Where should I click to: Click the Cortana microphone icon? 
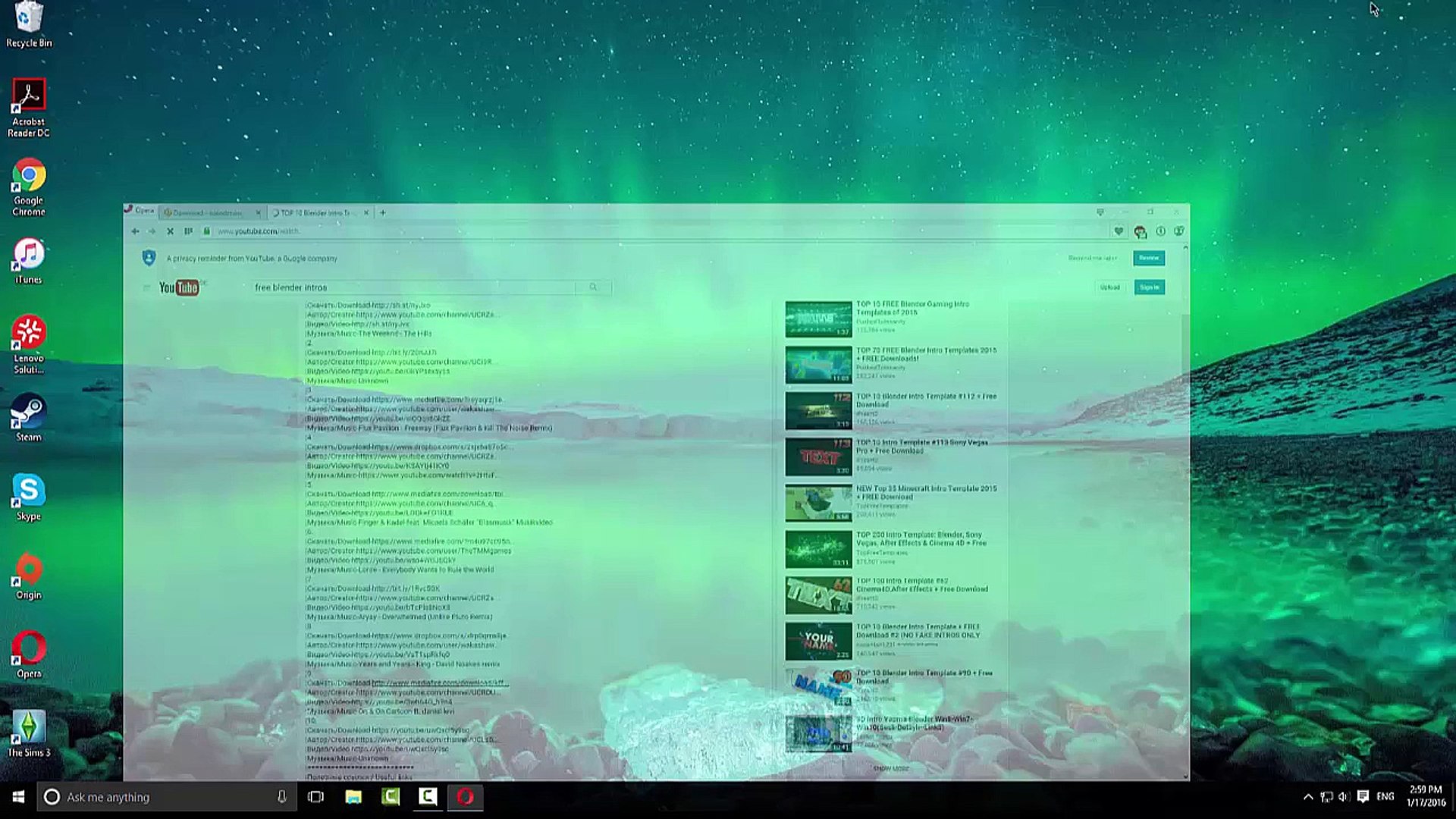[281, 796]
